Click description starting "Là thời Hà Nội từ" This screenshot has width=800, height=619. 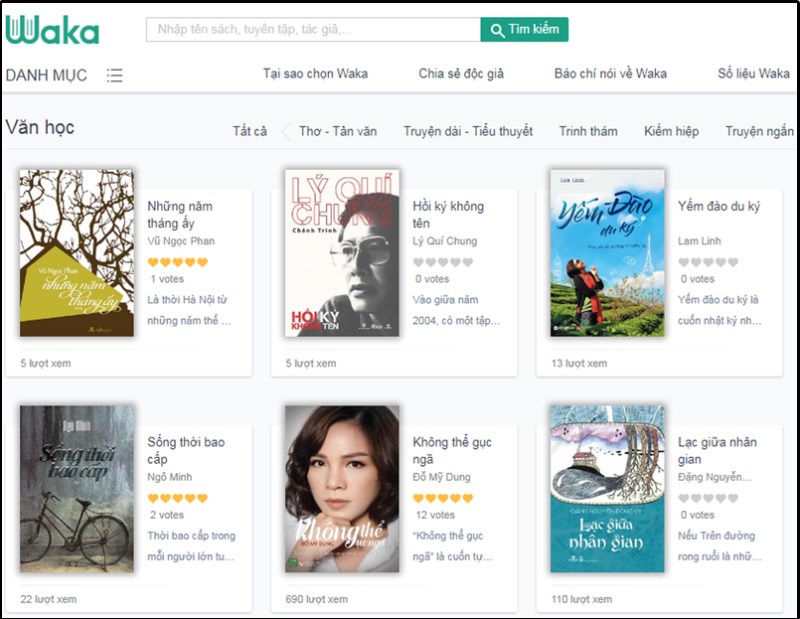click(x=189, y=310)
